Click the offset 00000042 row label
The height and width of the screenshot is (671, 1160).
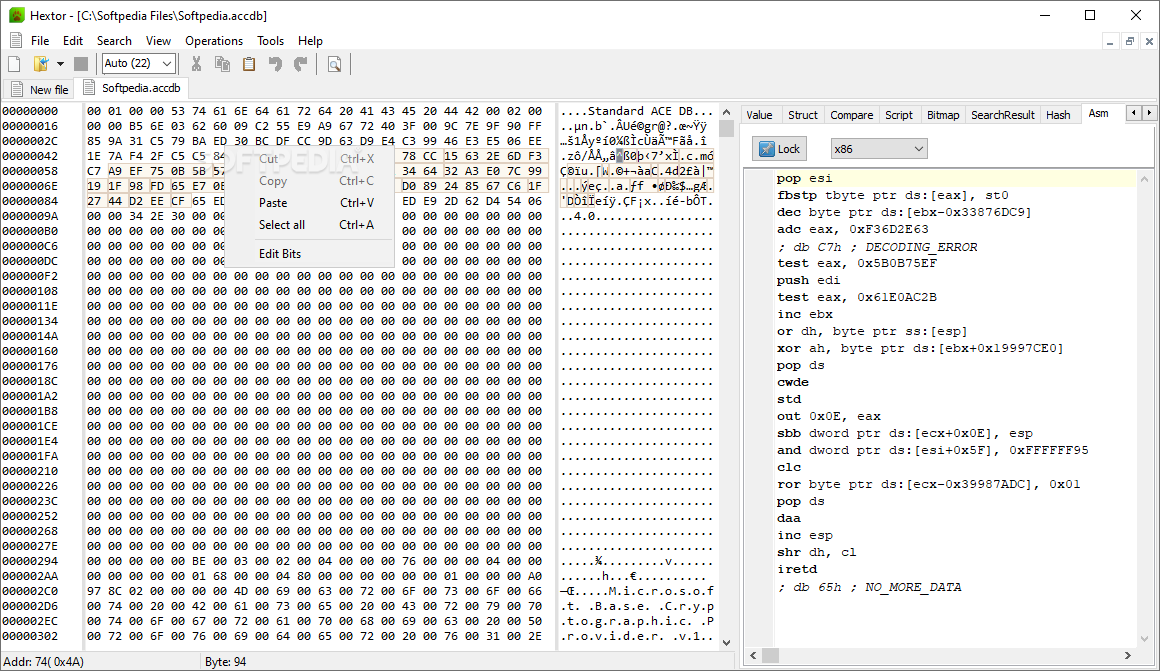tap(30, 156)
